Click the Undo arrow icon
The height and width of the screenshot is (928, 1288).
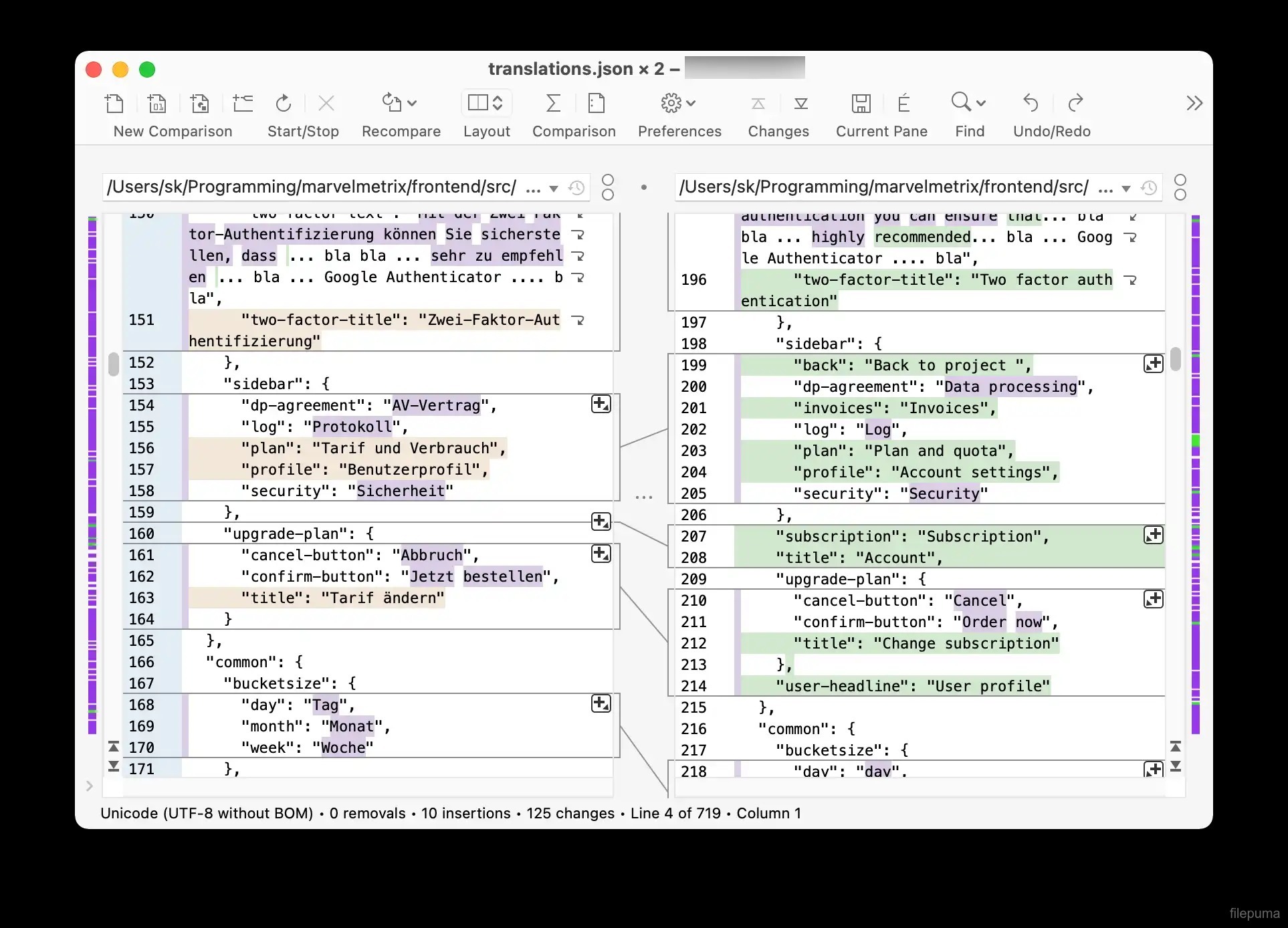(1031, 103)
